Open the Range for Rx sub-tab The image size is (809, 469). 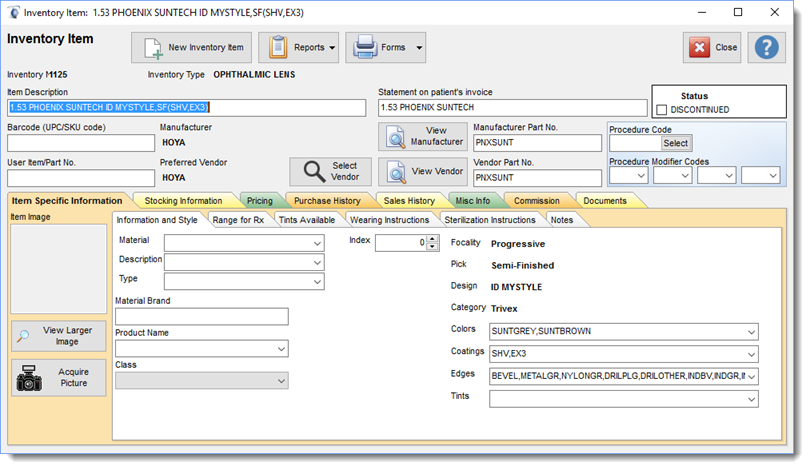click(238, 220)
